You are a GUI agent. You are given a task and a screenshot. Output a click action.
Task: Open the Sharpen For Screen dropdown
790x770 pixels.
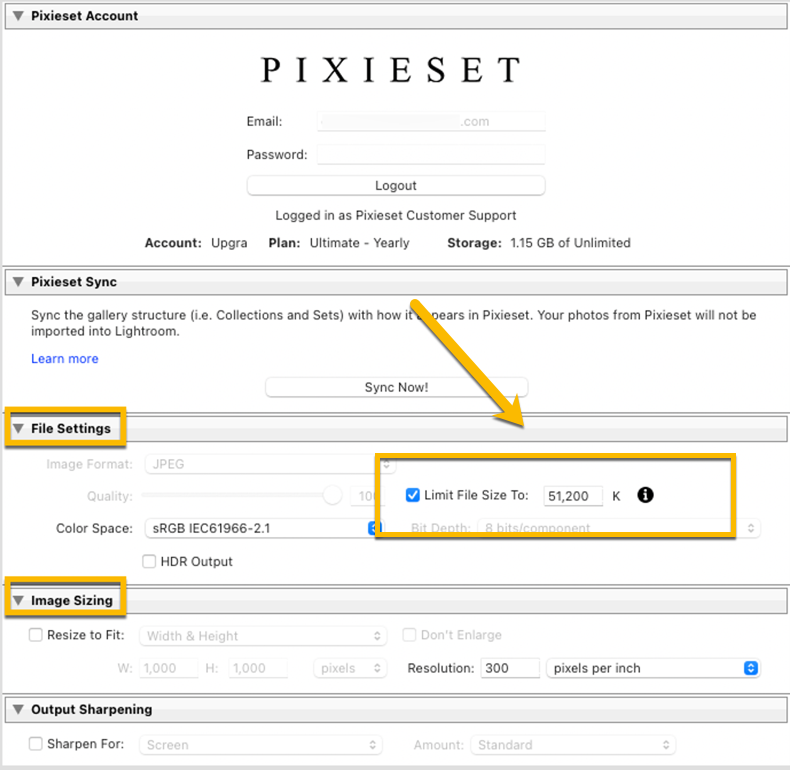click(261, 745)
